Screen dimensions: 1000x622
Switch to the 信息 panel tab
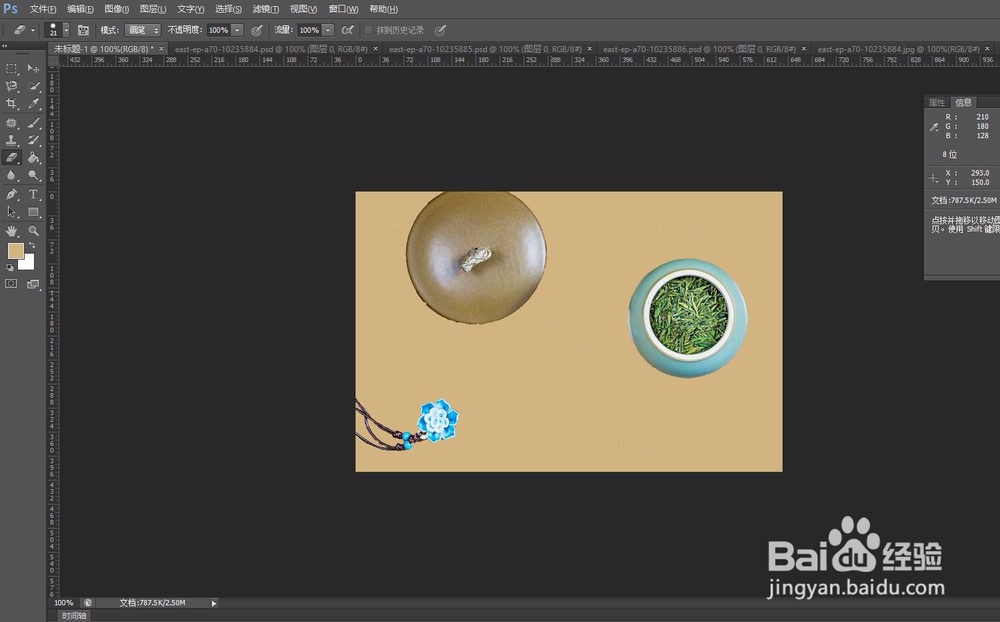point(963,103)
